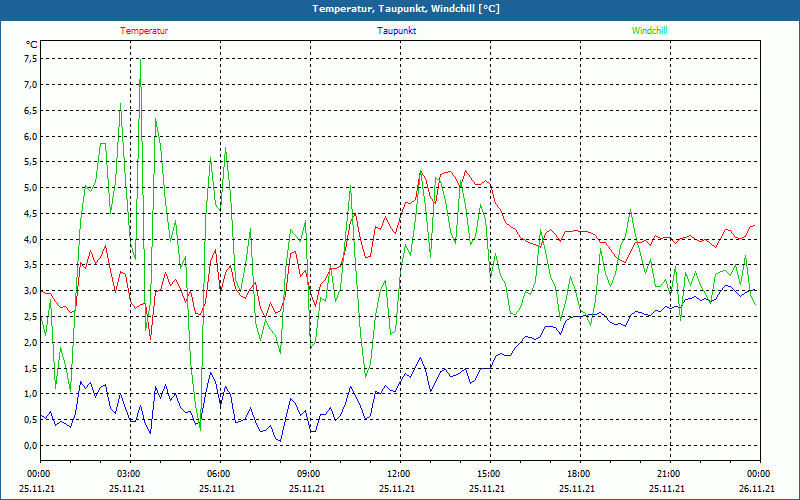Viewport: 800px width, 500px height.
Task: Click the highest green Windchill peak
Action: point(140,60)
